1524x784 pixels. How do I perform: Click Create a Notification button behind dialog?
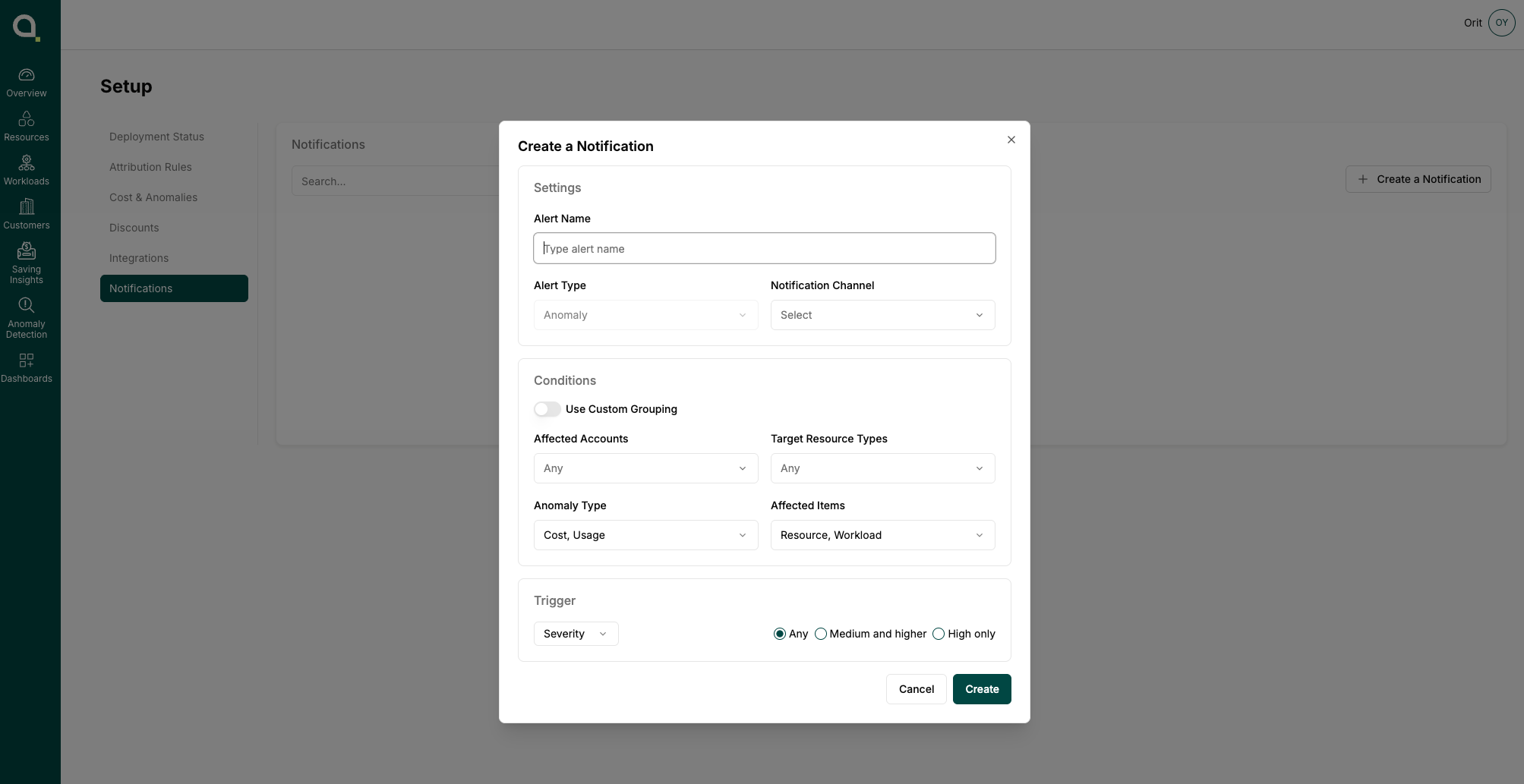pos(1418,179)
